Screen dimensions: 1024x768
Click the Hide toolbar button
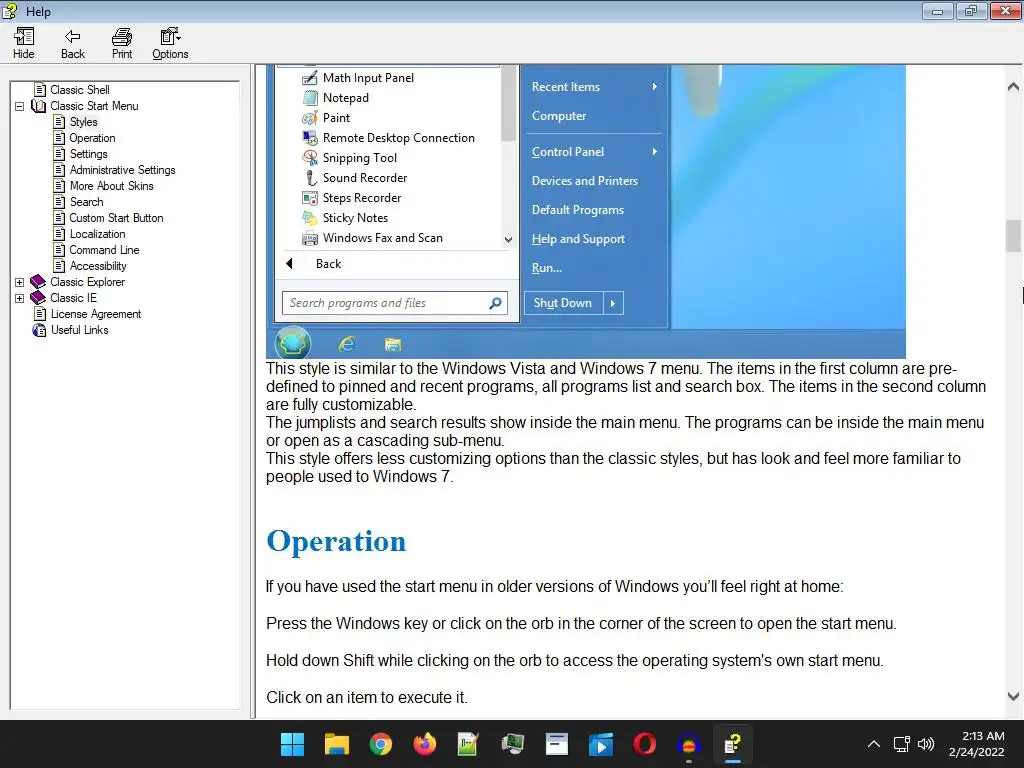(x=24, y=44)
